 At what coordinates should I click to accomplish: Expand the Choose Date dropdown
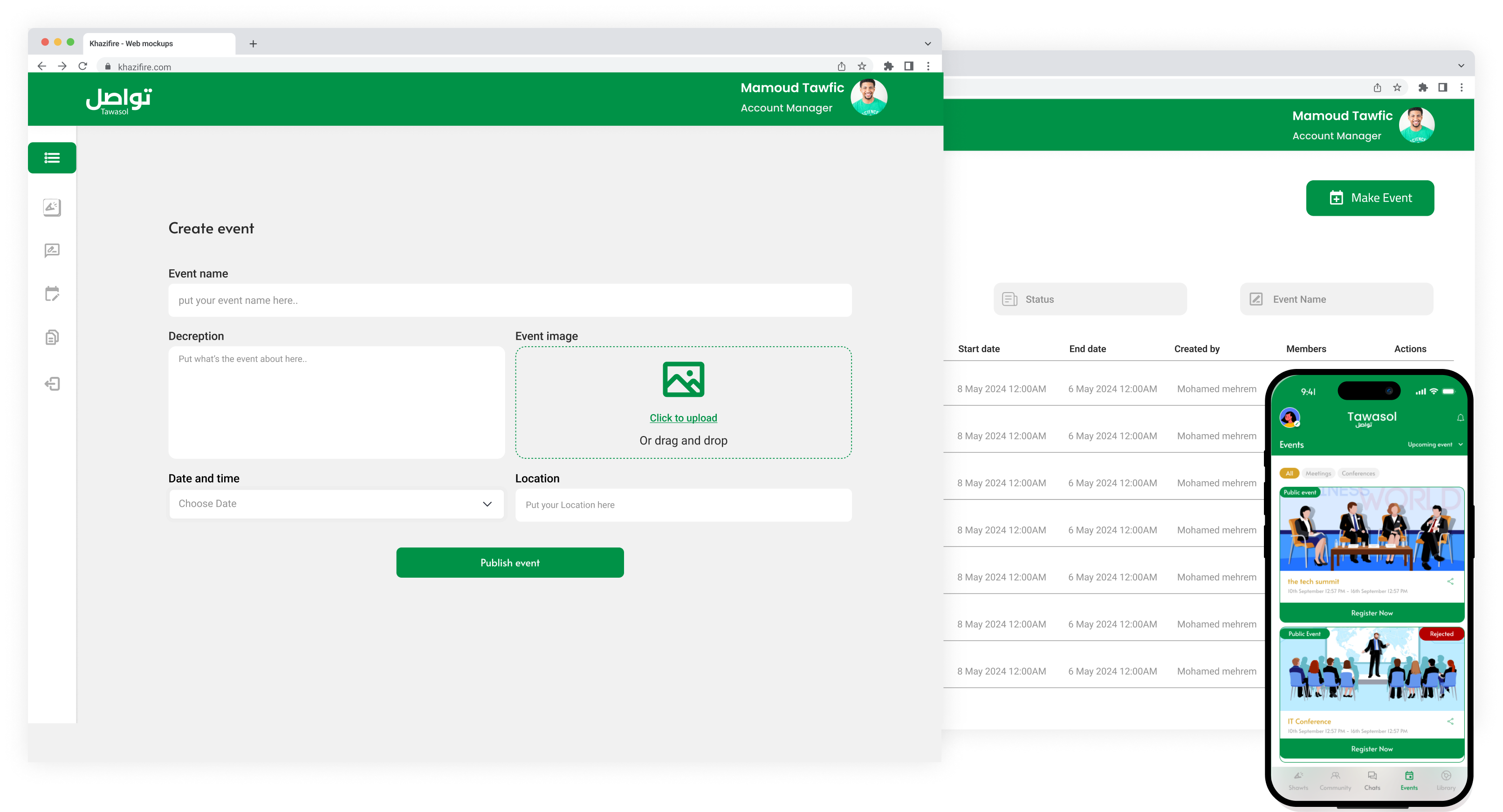point(336,504)
